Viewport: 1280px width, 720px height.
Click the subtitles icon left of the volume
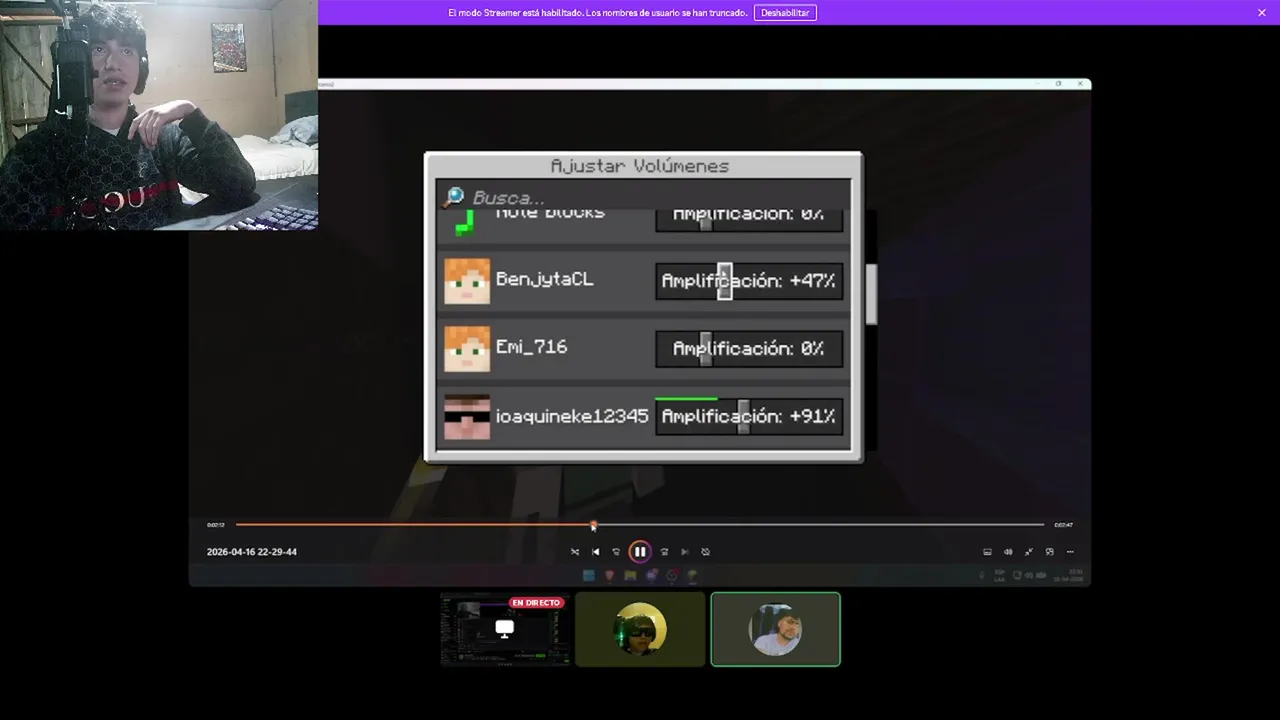(987, 552)
